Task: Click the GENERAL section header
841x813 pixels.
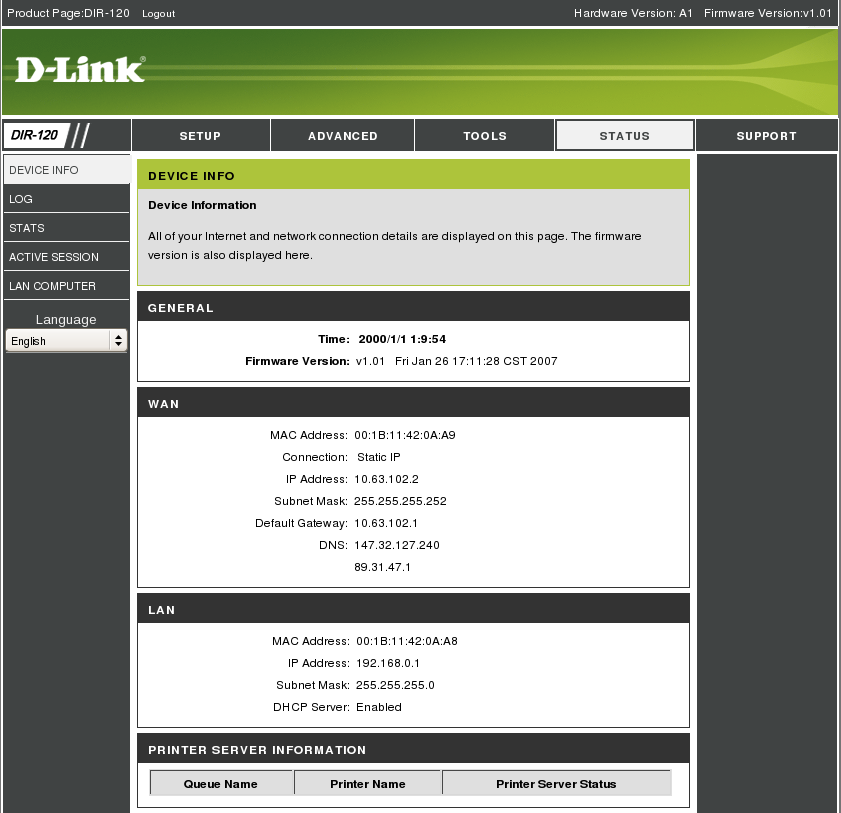Action: coord(413,308)
